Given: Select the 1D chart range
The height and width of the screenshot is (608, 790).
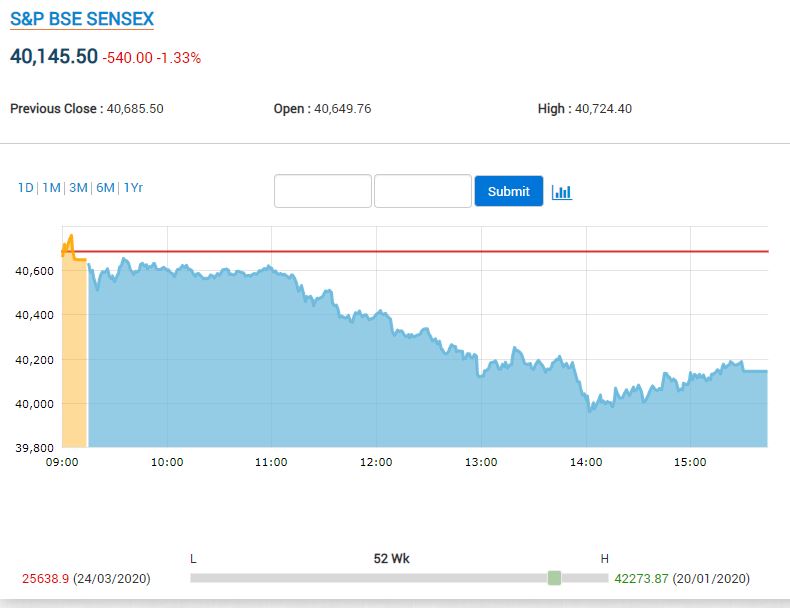Looking at the screenshot, I should click(x=25, y=187).
